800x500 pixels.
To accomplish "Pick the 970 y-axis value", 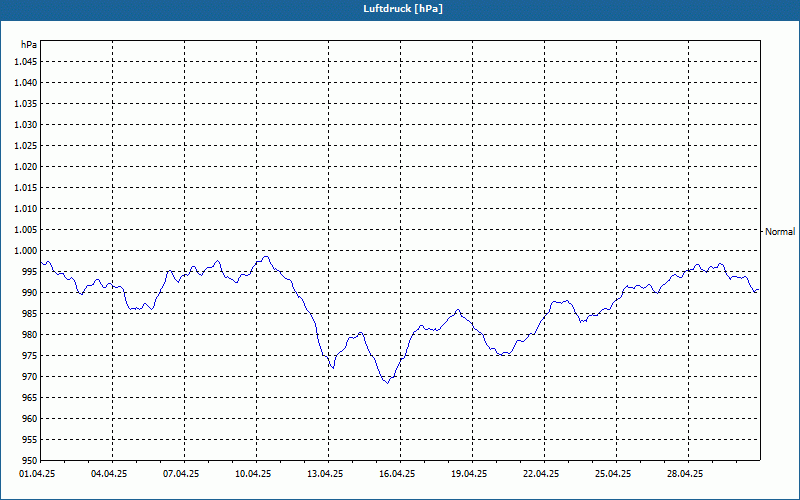I will [x=30, y=377].
